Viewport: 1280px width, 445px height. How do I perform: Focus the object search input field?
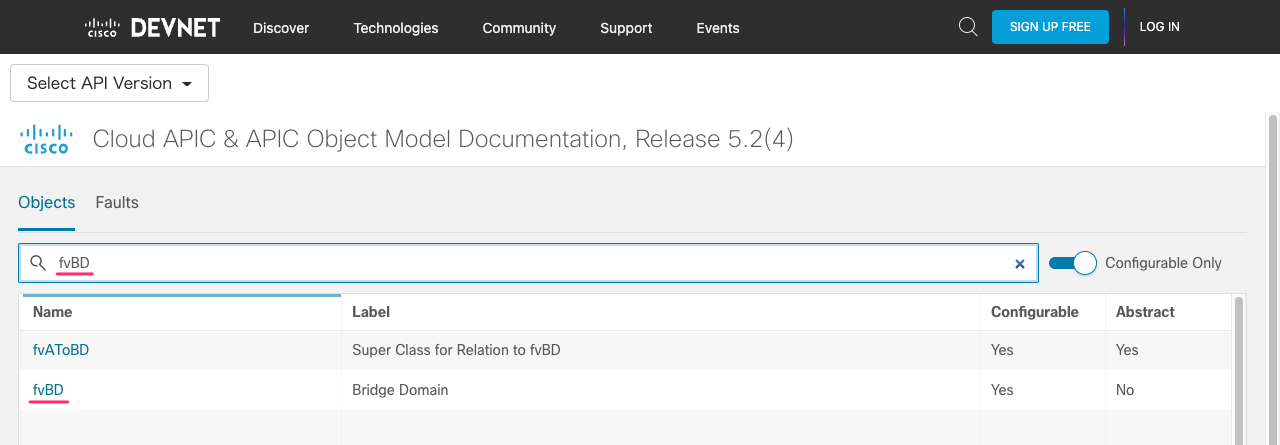(x=528, y=263)
